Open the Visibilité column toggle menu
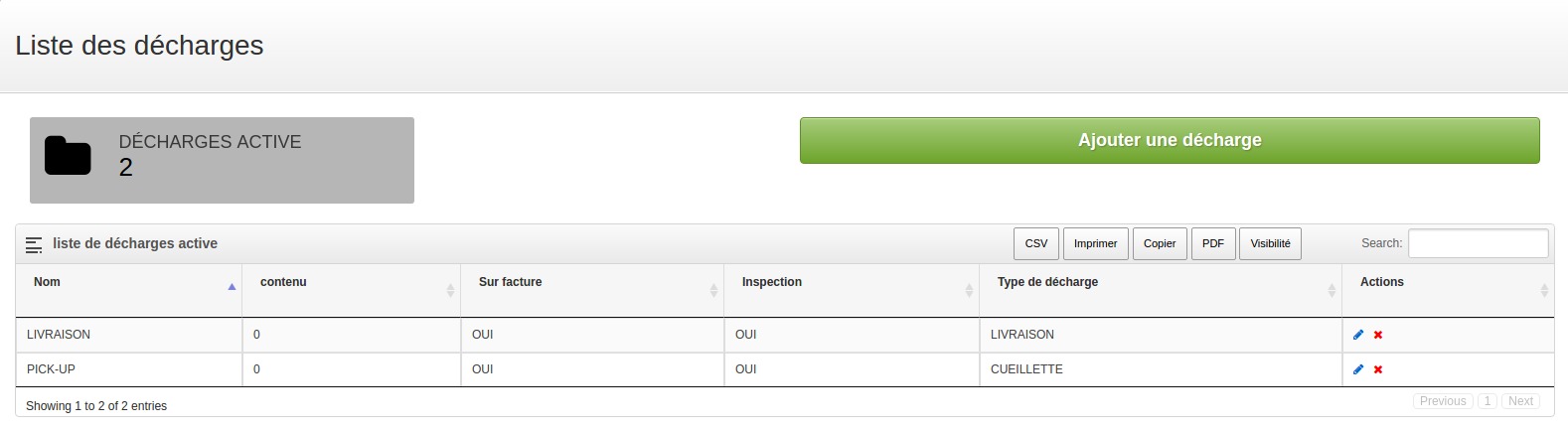The height and width of the screenshot is (430, 1568). pos(1270,243)
